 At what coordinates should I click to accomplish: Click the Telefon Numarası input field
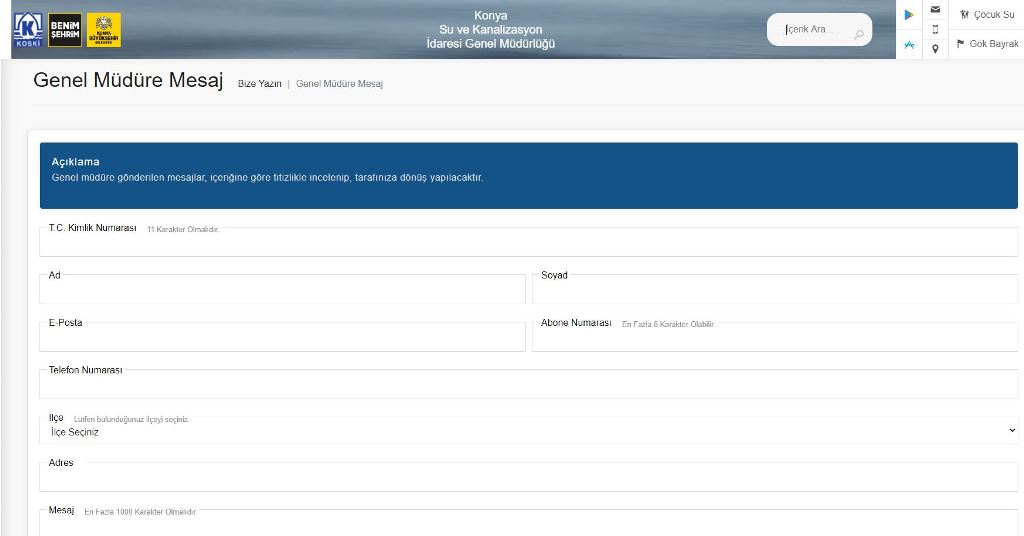[528, 385]
